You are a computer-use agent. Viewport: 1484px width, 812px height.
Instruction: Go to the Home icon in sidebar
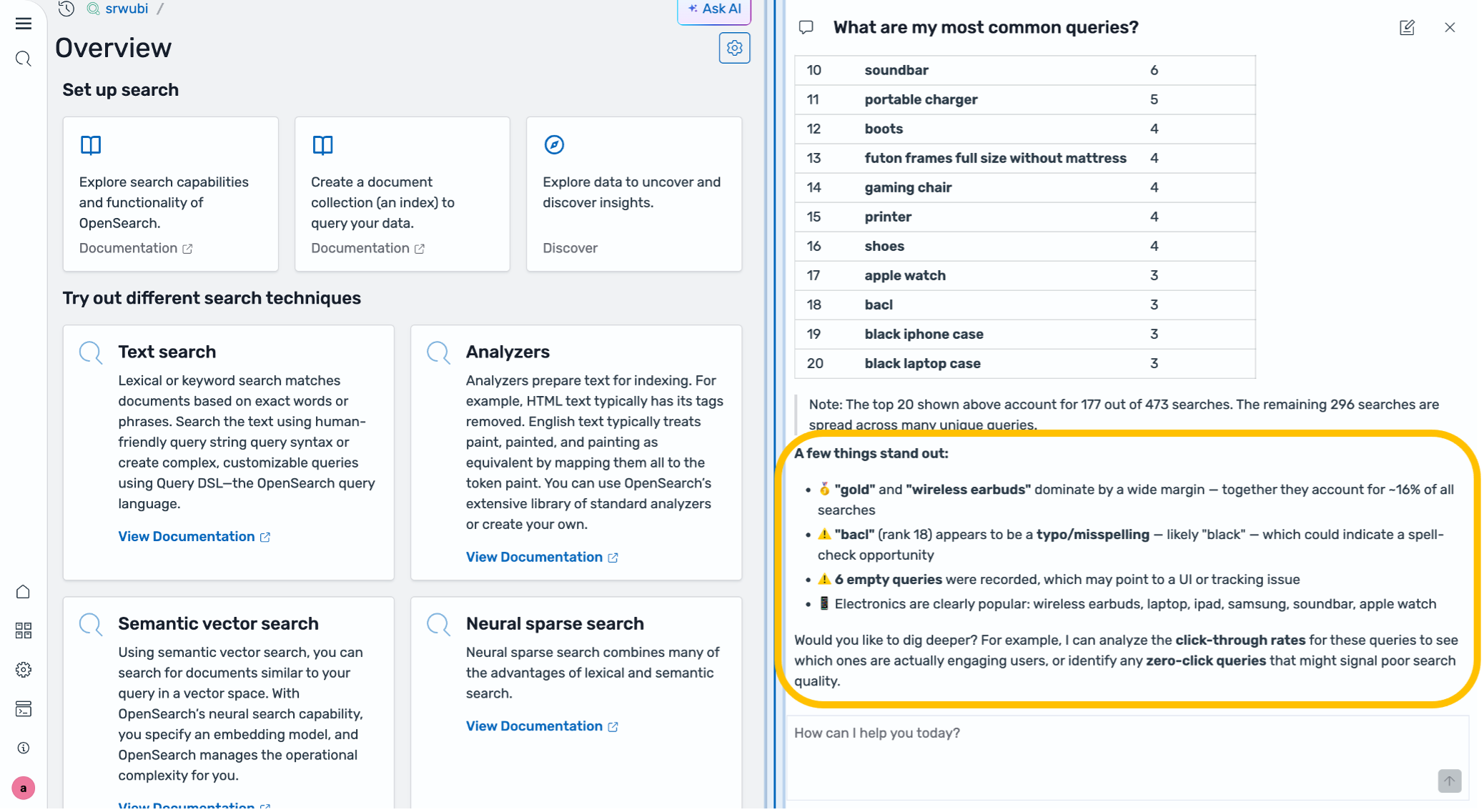(x=24, y=592)
